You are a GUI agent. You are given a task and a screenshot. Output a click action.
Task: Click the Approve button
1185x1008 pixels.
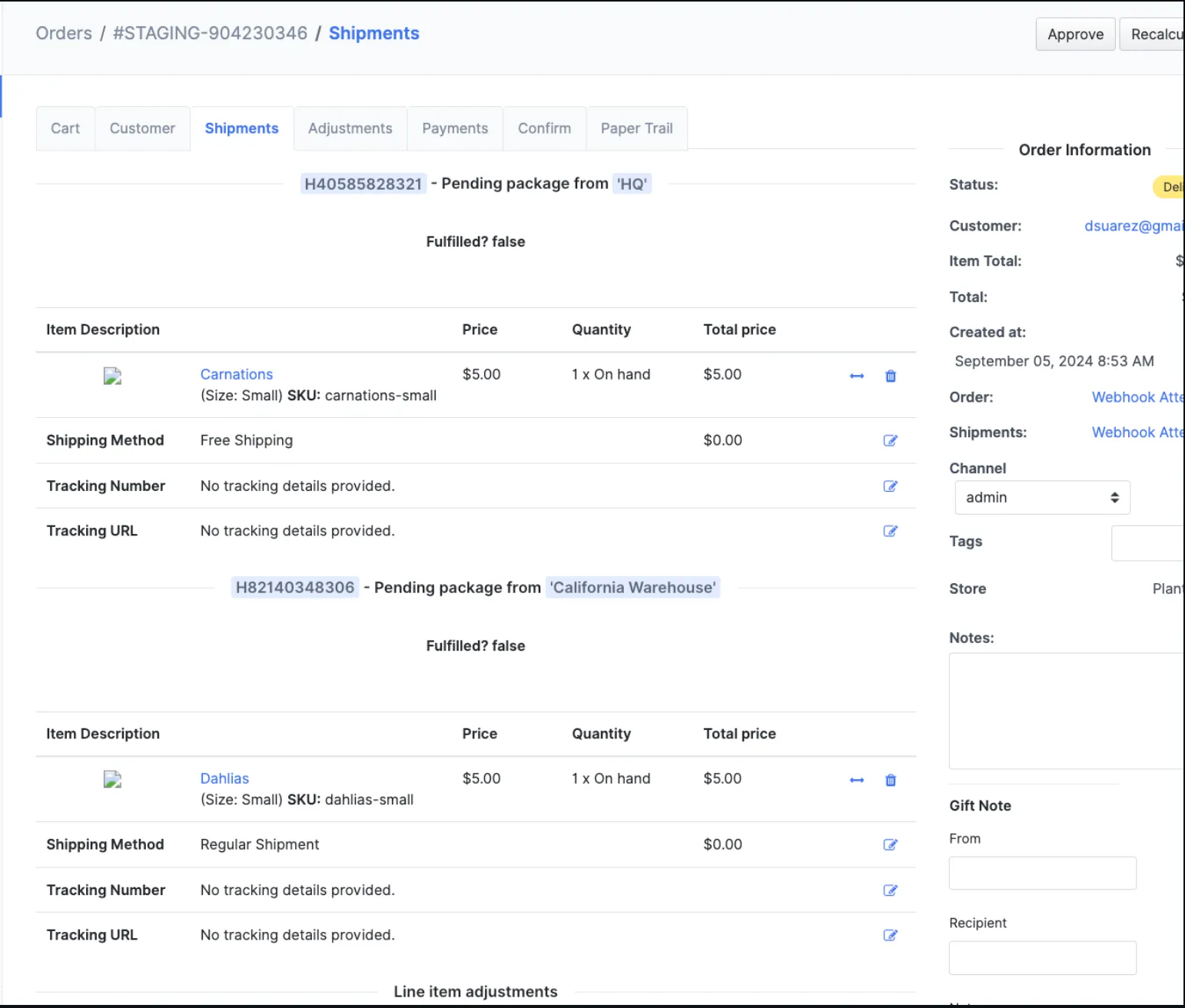[1075, 35]
